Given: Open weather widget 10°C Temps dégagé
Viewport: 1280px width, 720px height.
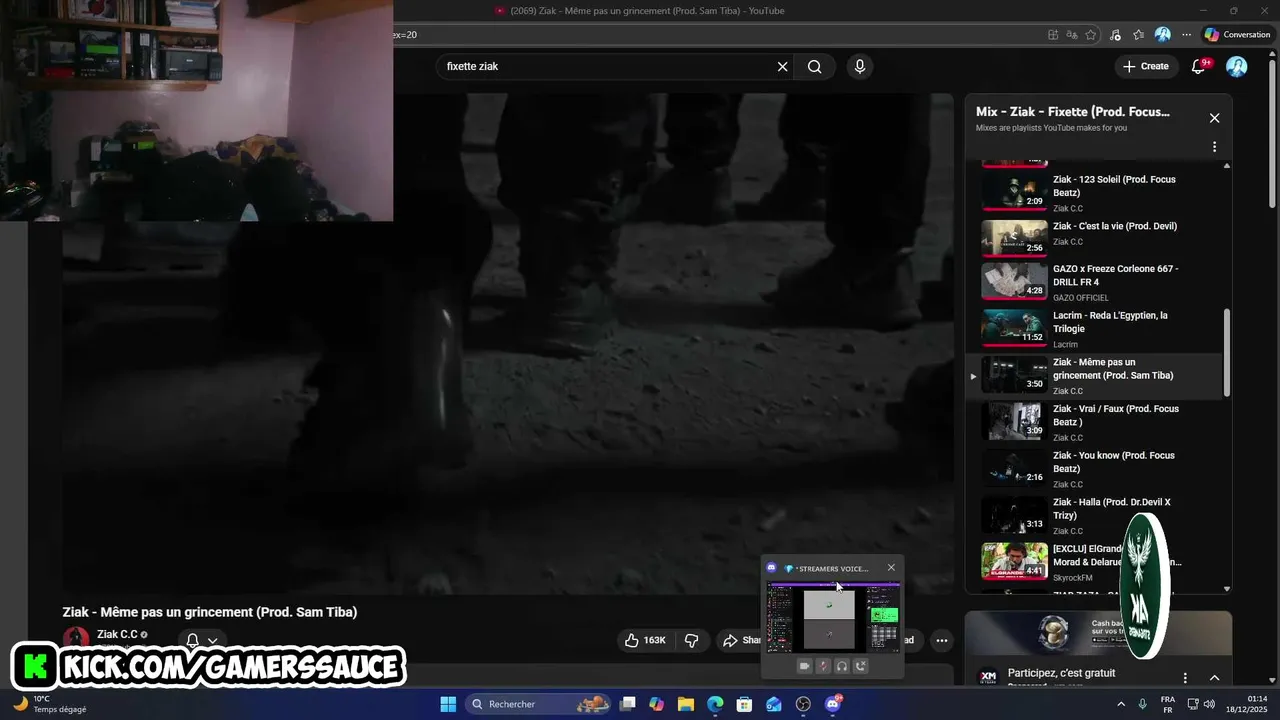Looking at the screenshot, I should 50,704.
